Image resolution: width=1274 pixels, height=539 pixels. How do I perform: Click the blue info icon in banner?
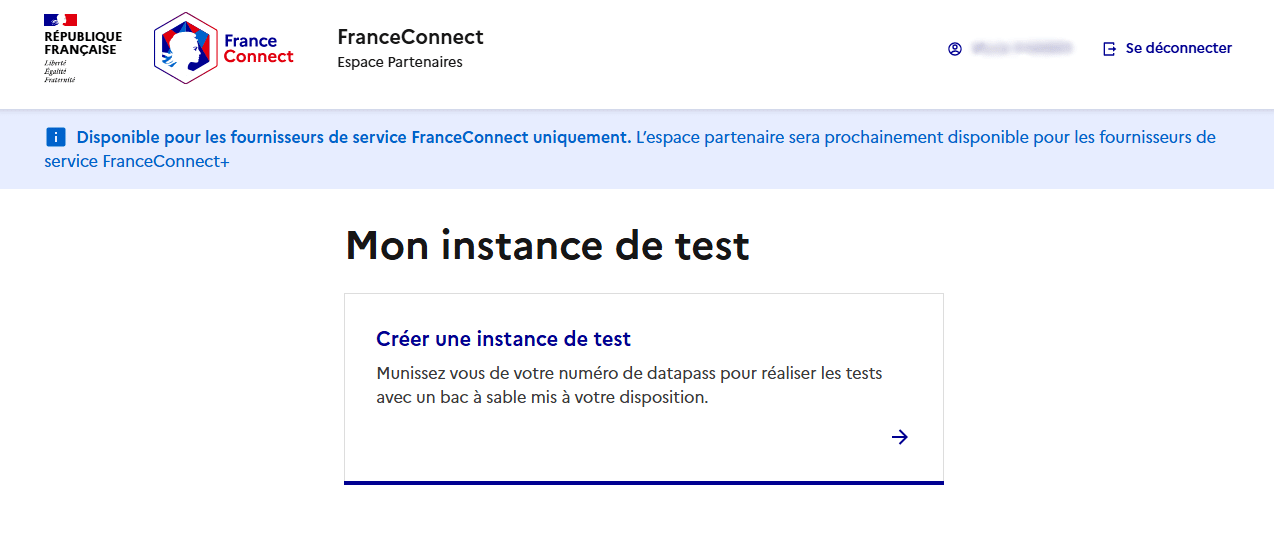(x=55, y=137)
